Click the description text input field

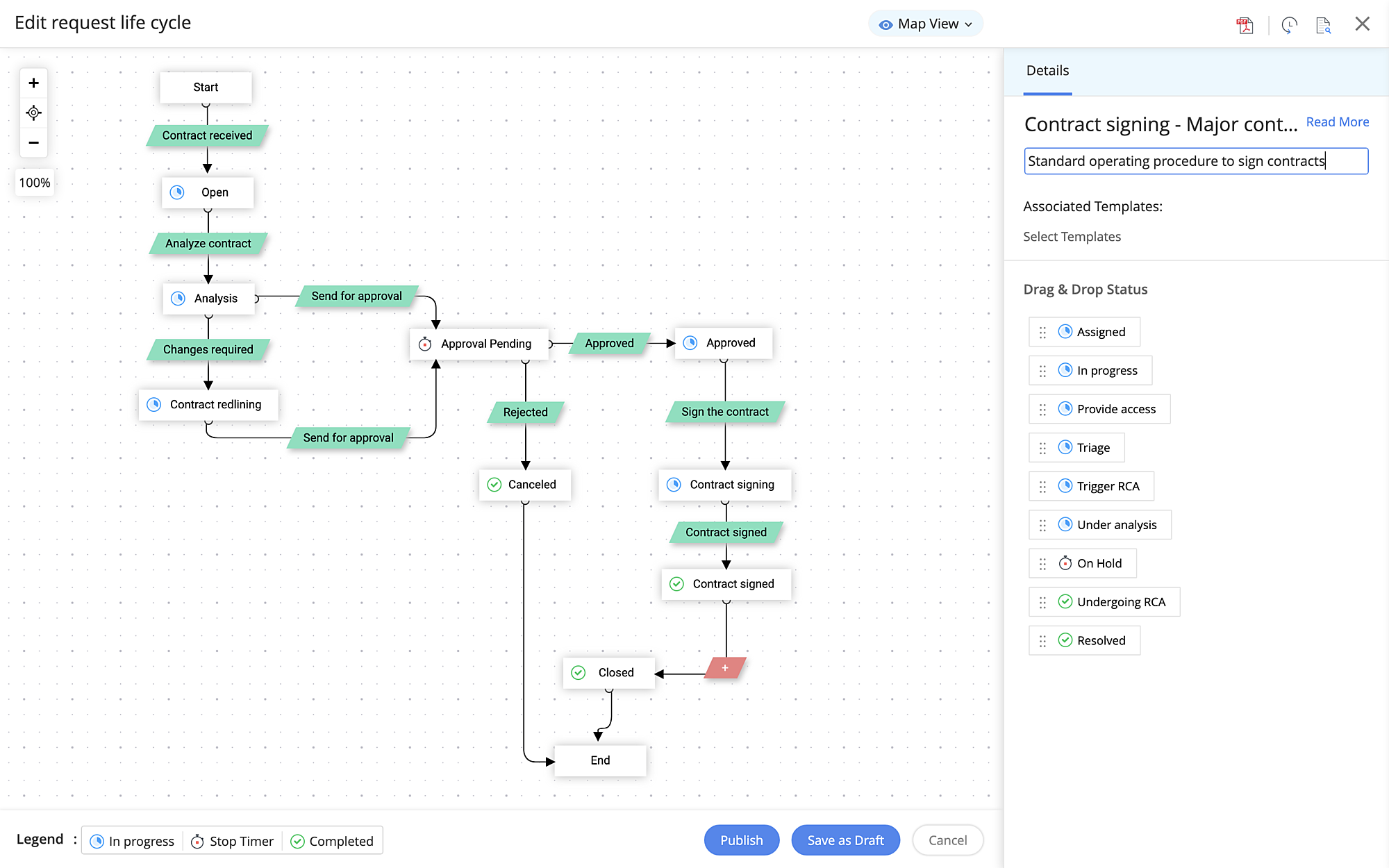coord(1195,161)
